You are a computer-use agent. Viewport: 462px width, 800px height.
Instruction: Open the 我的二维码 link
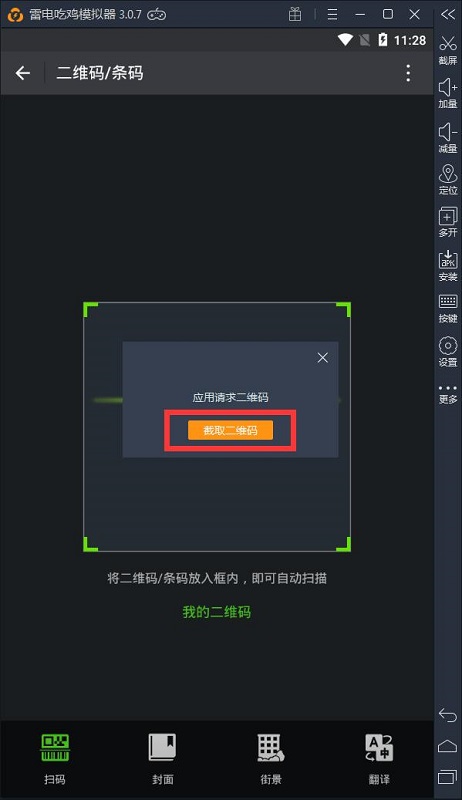point(217,612)
